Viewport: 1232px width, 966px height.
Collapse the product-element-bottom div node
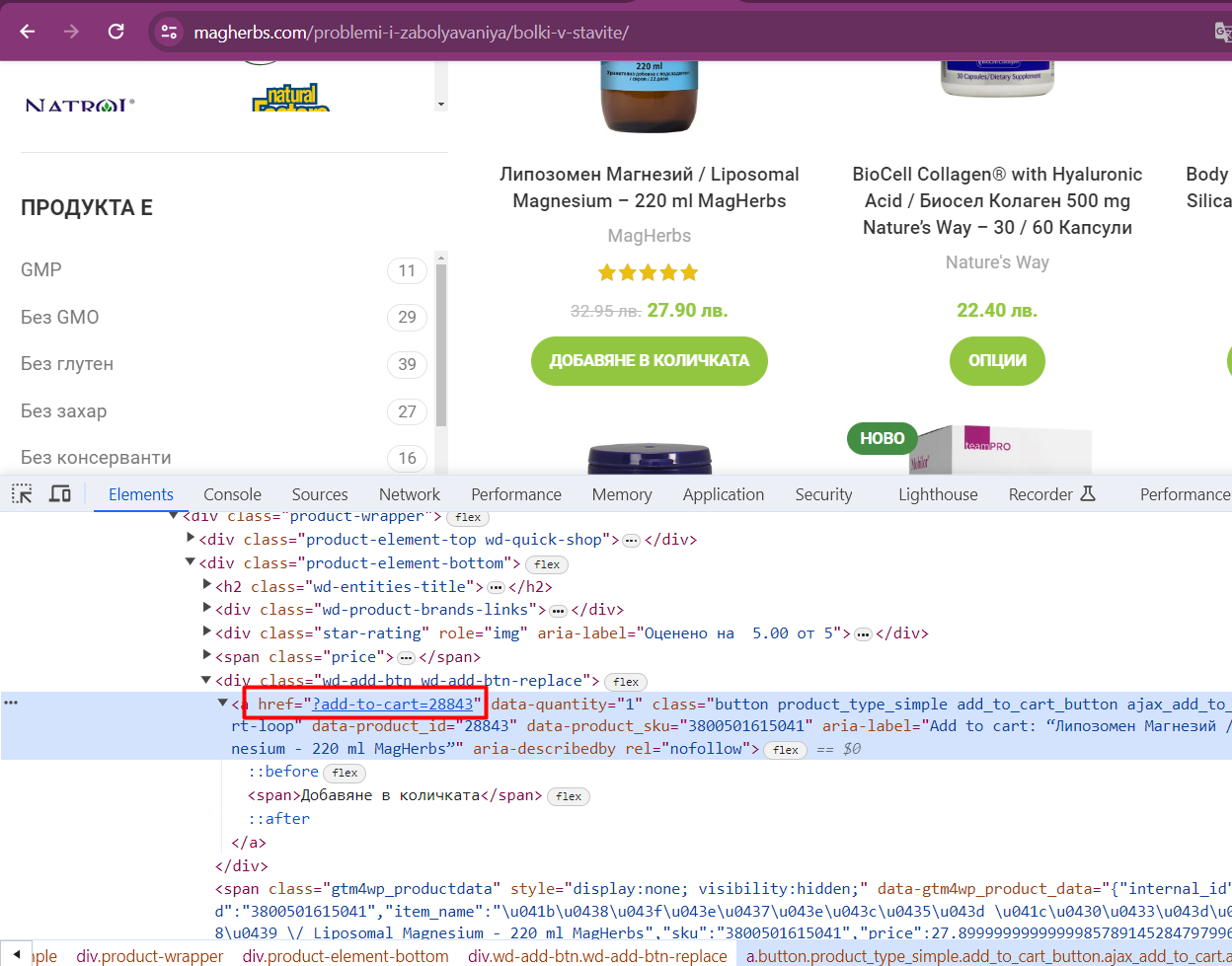pos(191,562)
